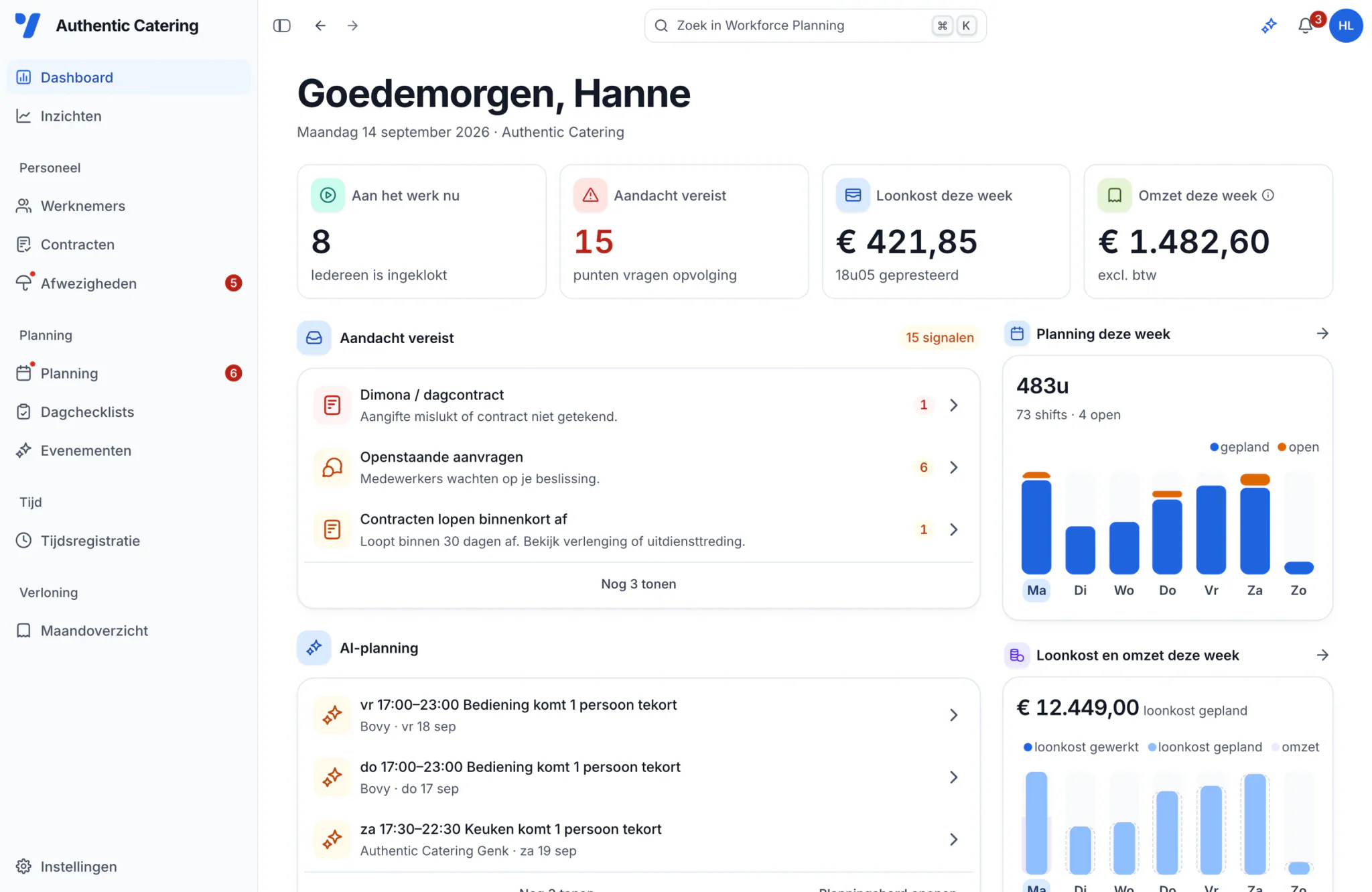The image size is (1372, 892).
Task: Open Dashboard in the sidebar
Action: point(129,77)
